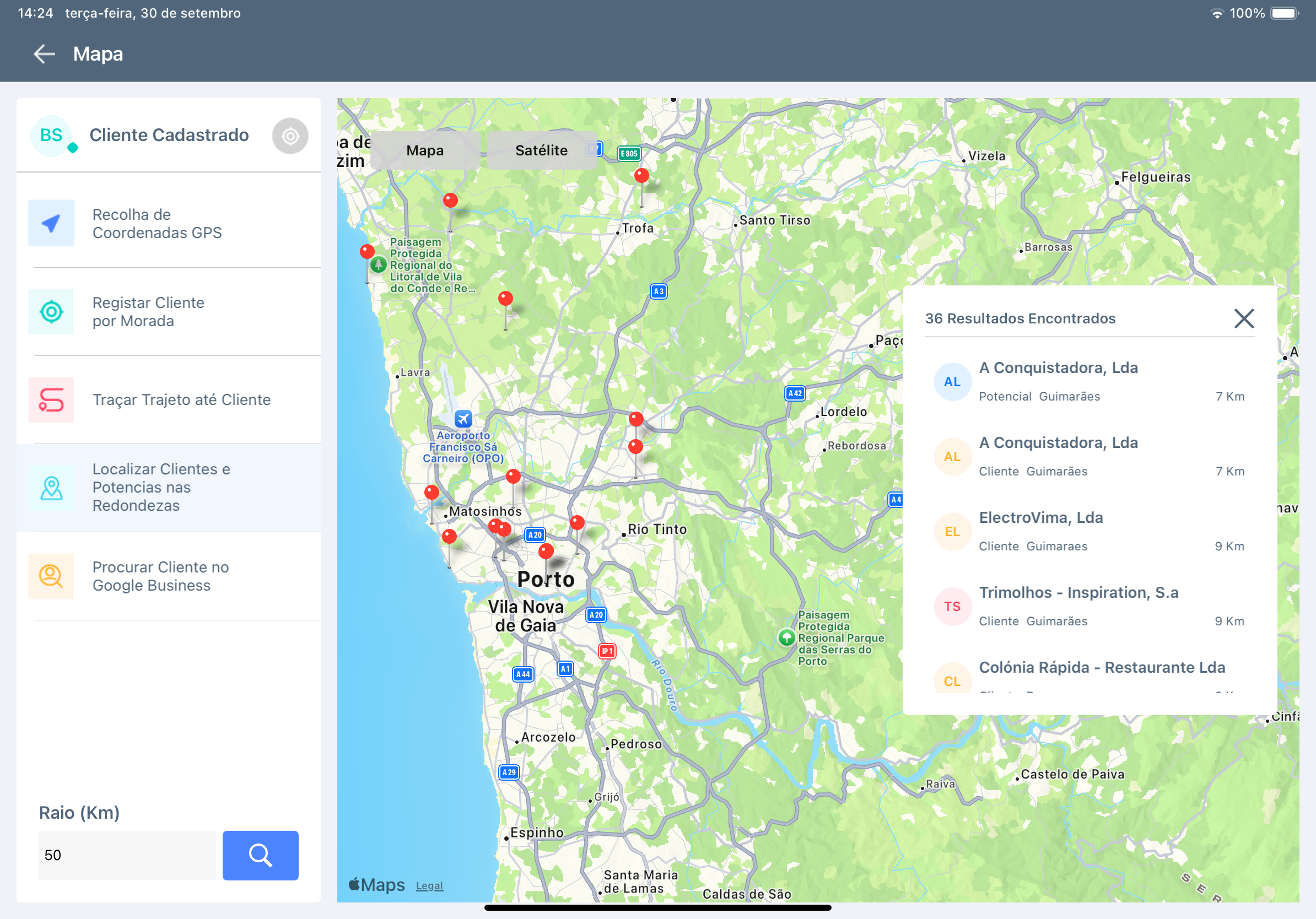The width and height of the screenshot is (1316, 919).
Task: Tap the A3 highway shield
Action: pyautogui.click(x=659, y=291)
